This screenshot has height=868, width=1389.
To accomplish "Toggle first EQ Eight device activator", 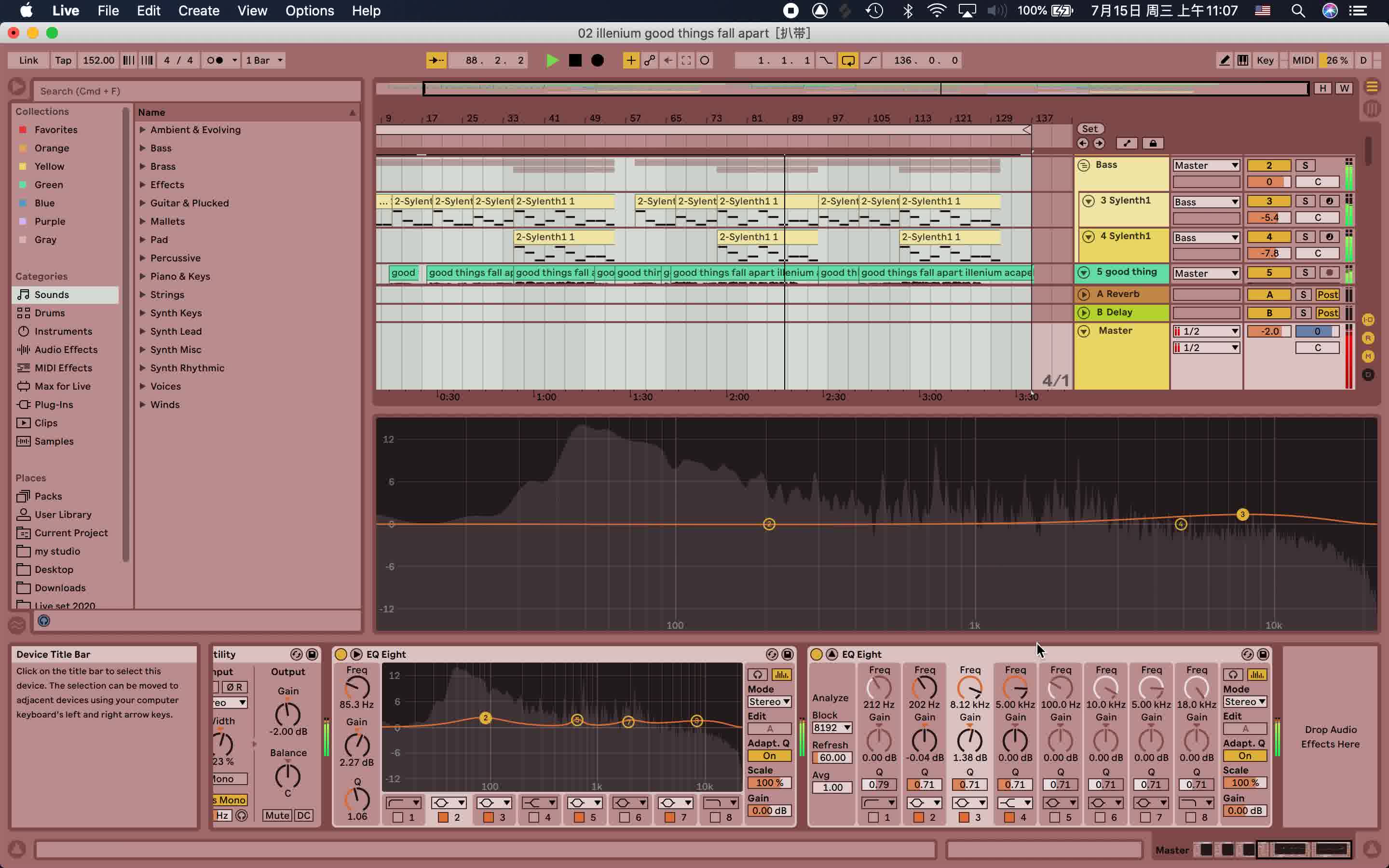I will [340, 654].
